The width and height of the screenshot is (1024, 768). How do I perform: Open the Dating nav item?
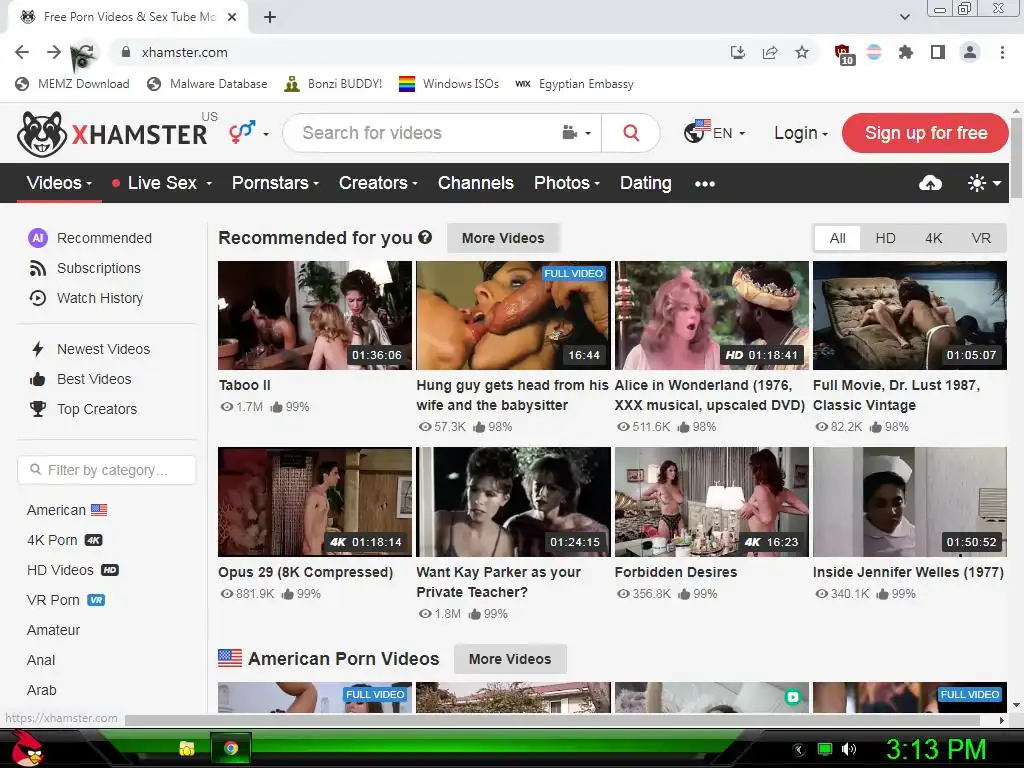[645, 183]
